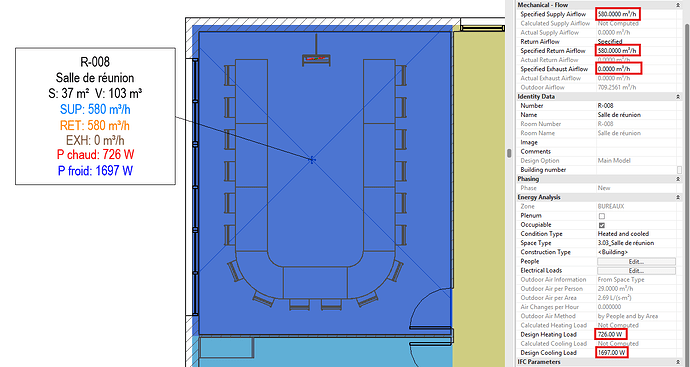Click the 'Actual Supply Airflow' row label

[550, 33]
